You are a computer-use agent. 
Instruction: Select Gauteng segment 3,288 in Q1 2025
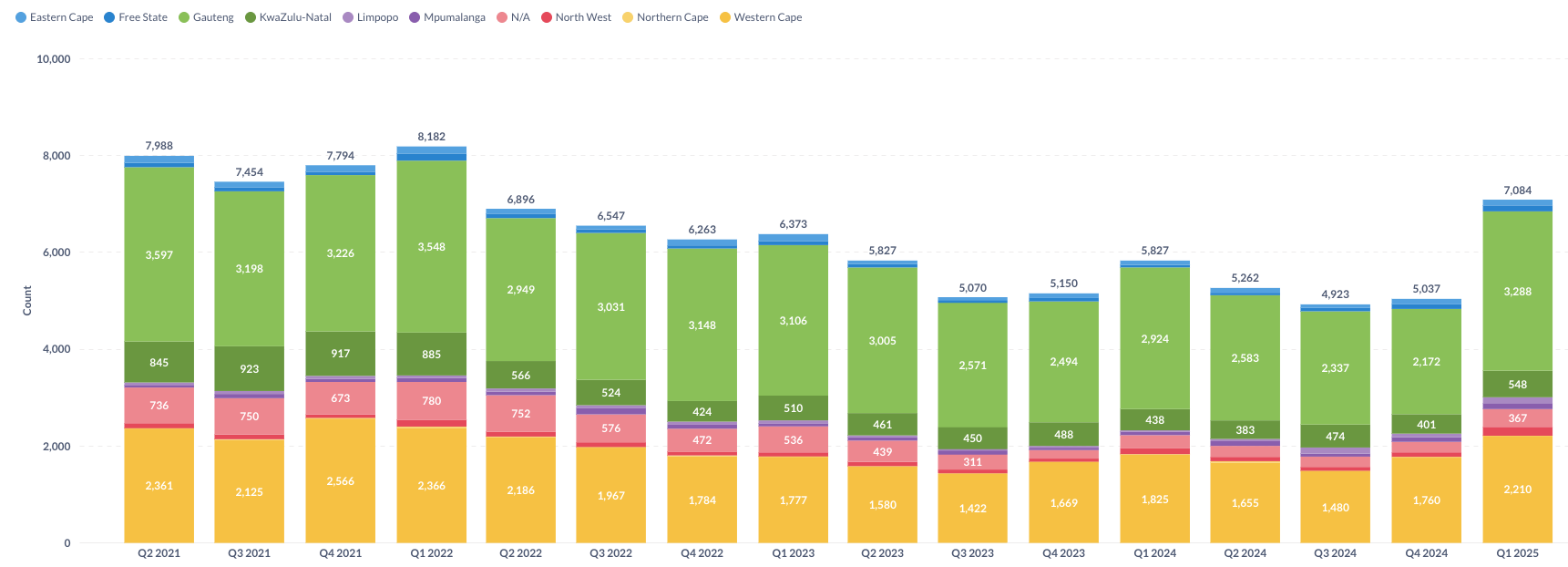pos(1517,291)
